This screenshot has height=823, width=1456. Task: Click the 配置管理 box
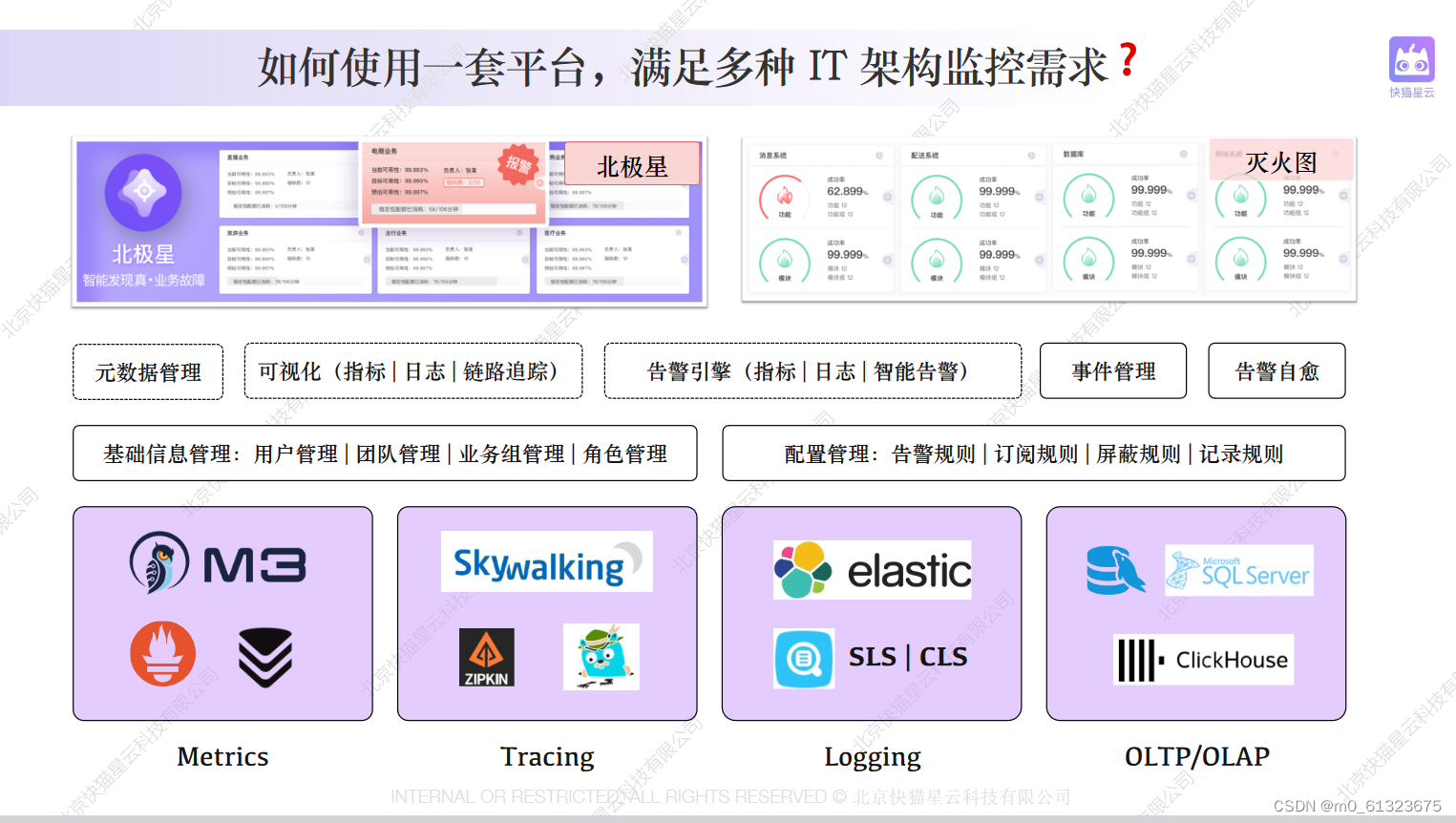1034,454
